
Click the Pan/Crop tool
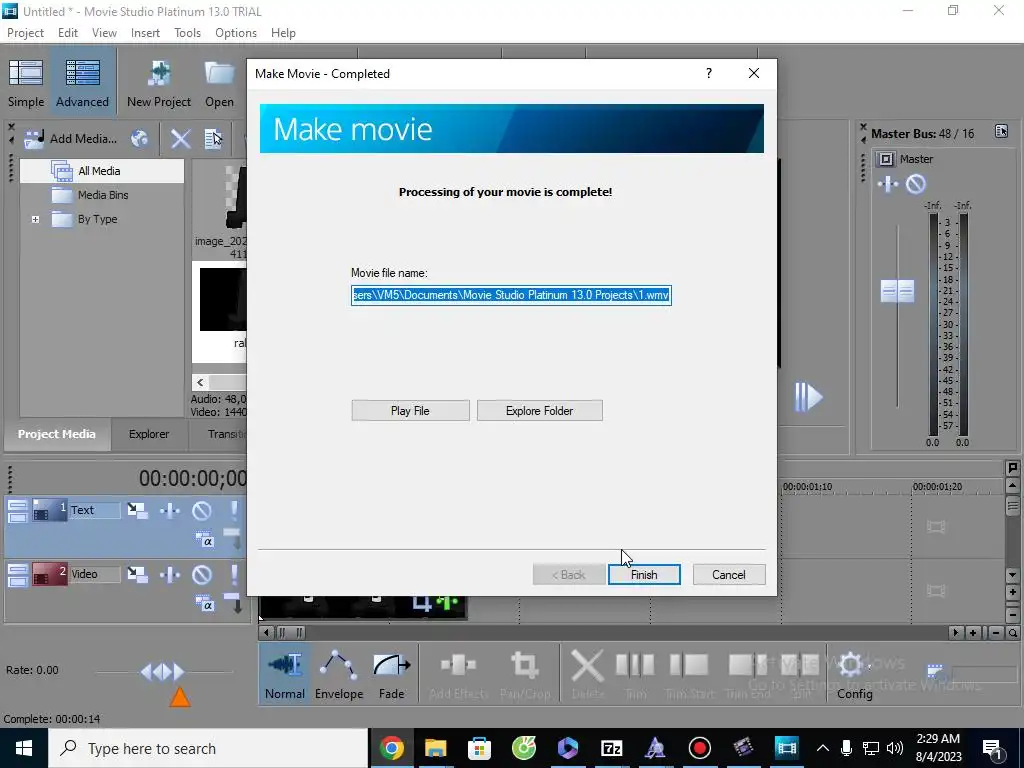tap(524, 675)
